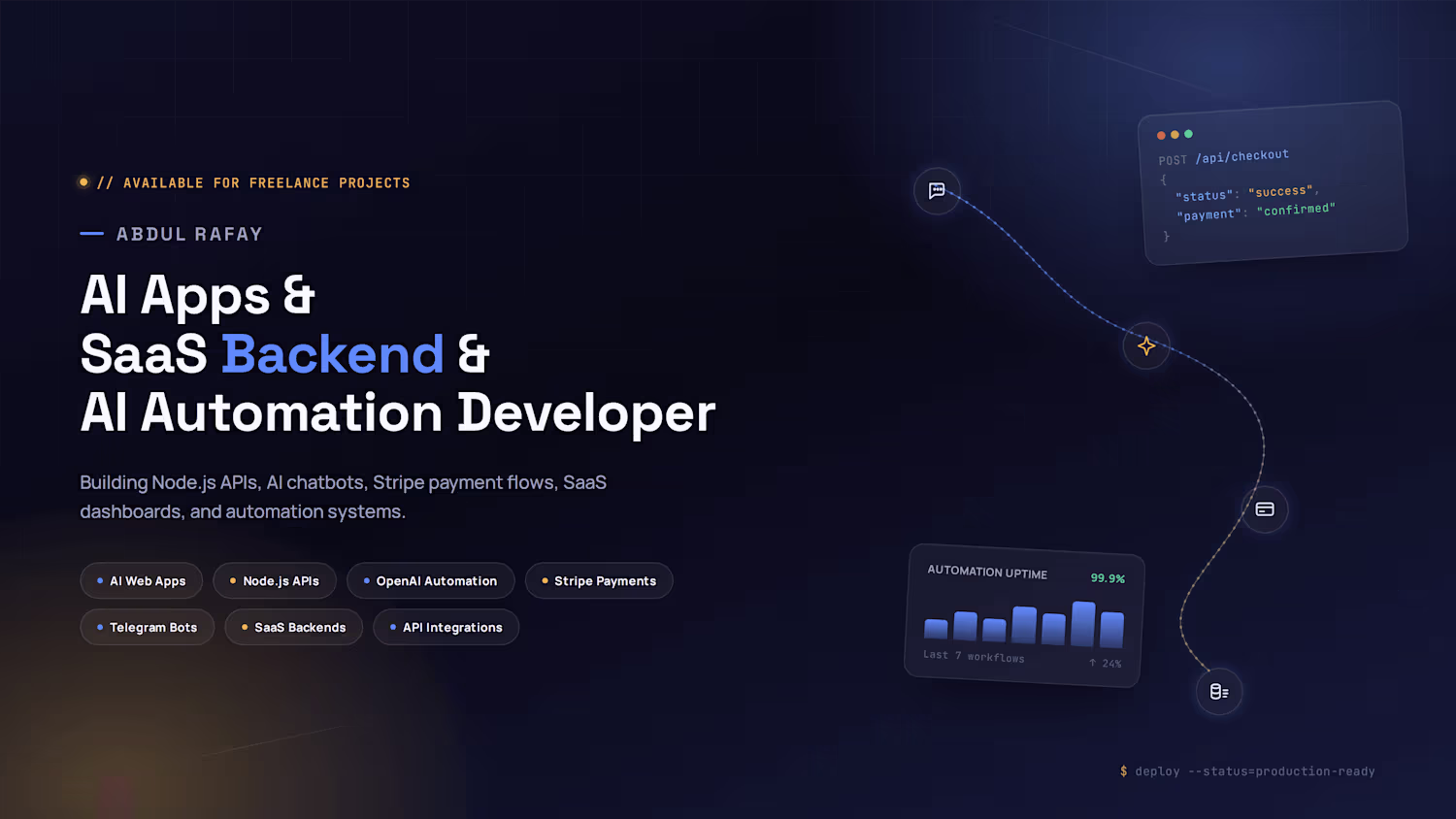This screenshot has width=1456, height=819.
Task: Click the tallest bar in the uptime chart
Action: click(x=1083, y=624)
